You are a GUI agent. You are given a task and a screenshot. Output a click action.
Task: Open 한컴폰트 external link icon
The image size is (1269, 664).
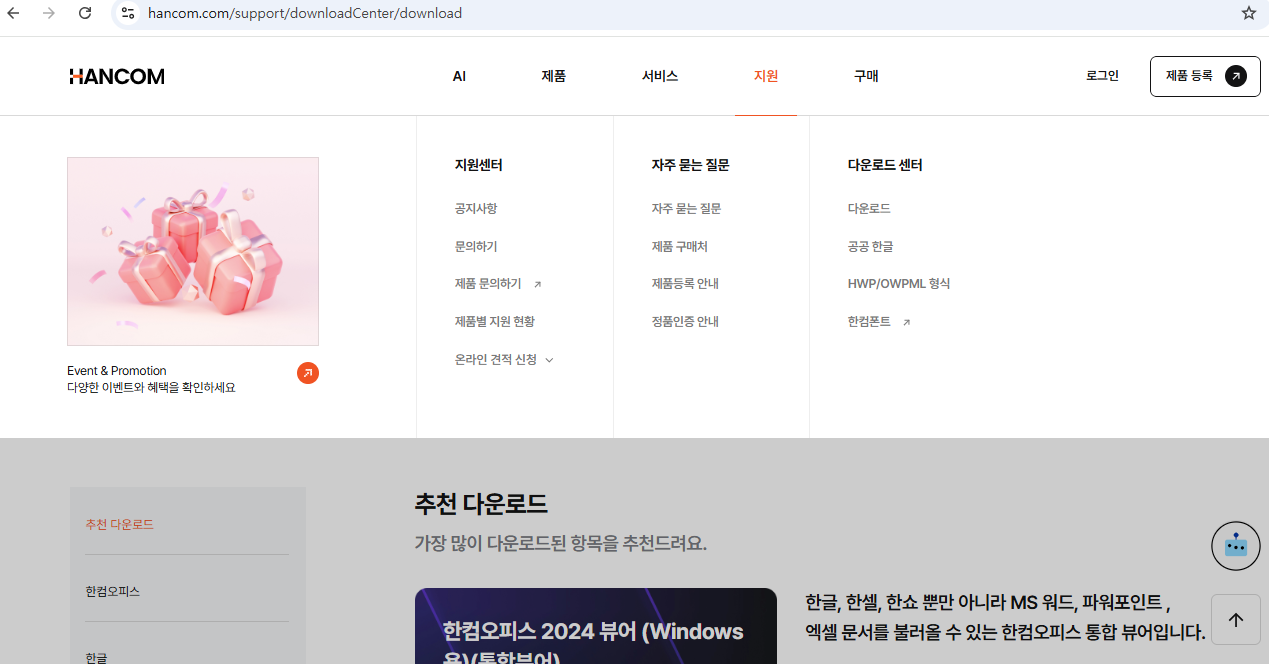point(906,322)
